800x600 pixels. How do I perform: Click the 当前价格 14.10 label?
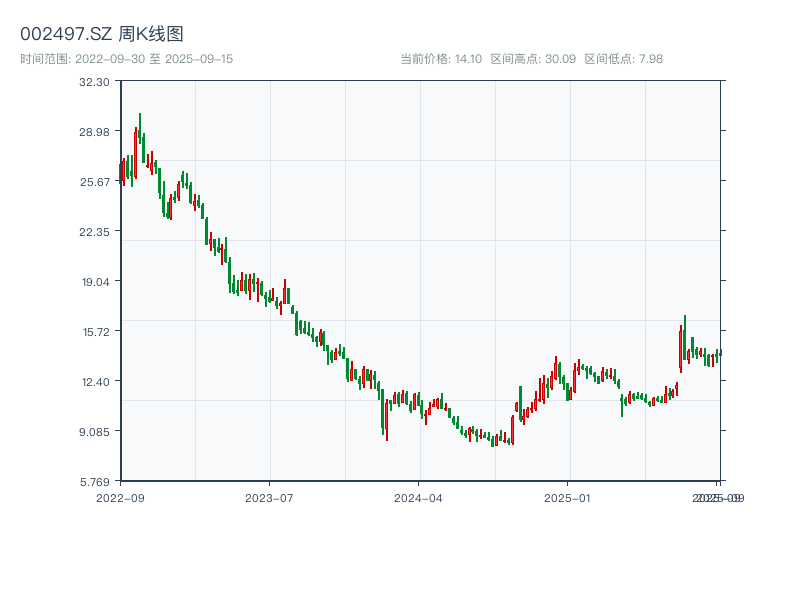[441, 59]
